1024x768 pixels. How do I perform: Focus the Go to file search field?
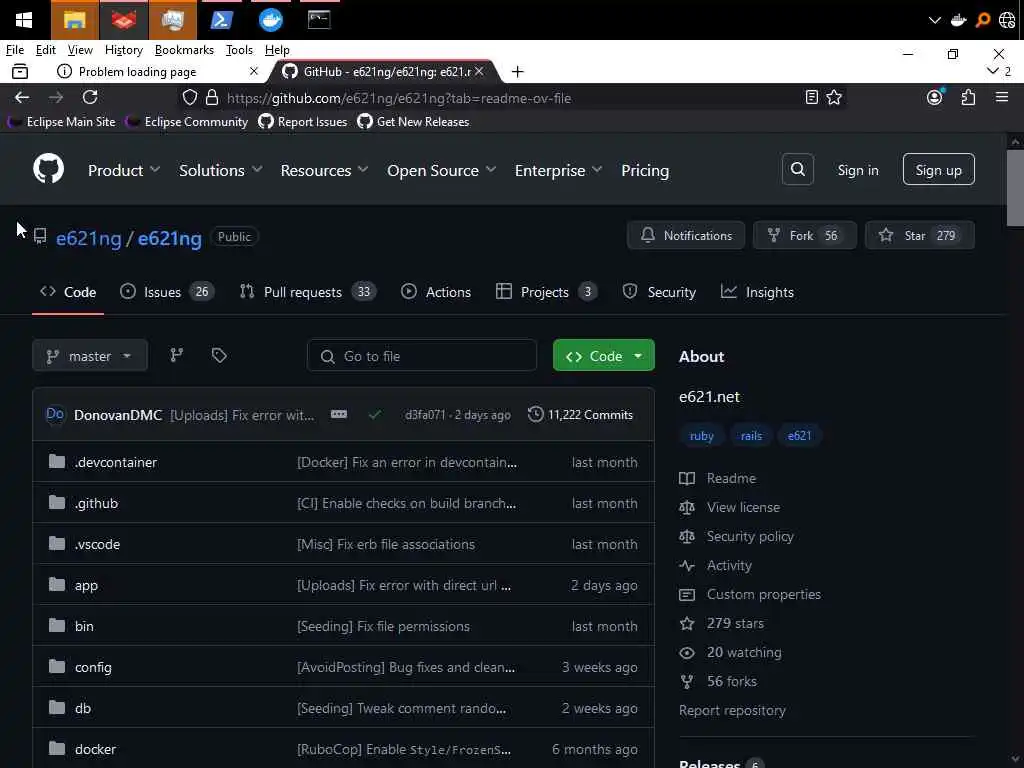tap(422, 356)
